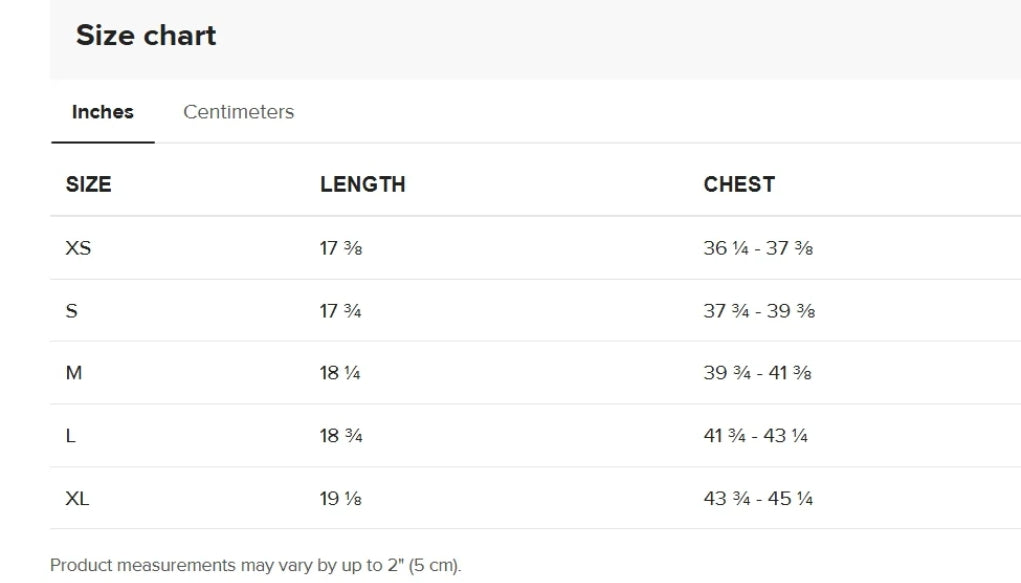Click the XL length value 19 ⅛
Viewport: 1021px width, 583px height.
[341, 499]
